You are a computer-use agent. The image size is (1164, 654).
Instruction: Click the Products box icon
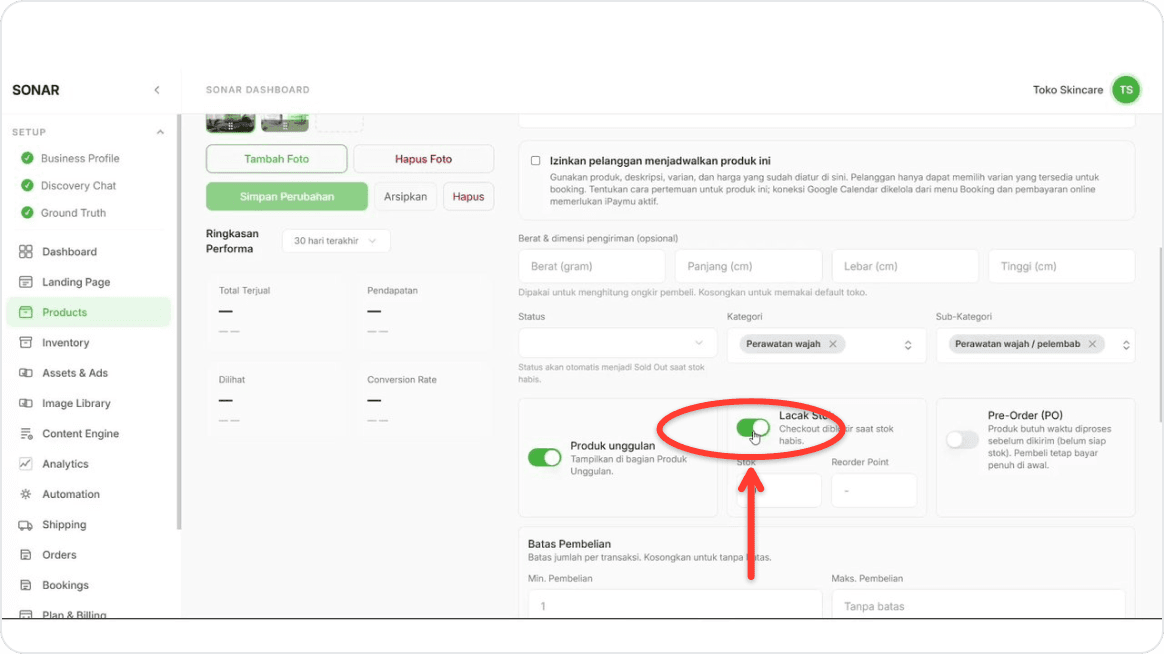[x=26, y=313]
